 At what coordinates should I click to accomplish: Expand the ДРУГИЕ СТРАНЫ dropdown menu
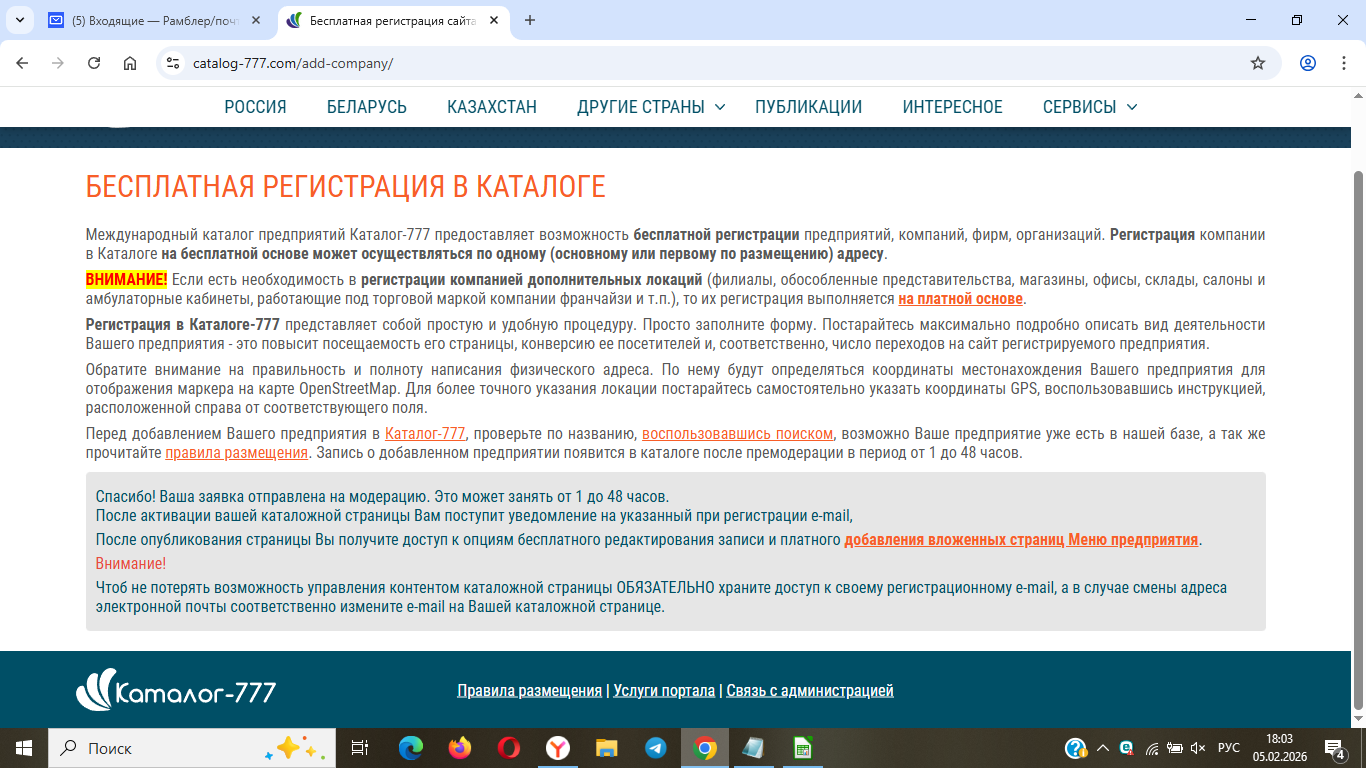pos(651,107)
